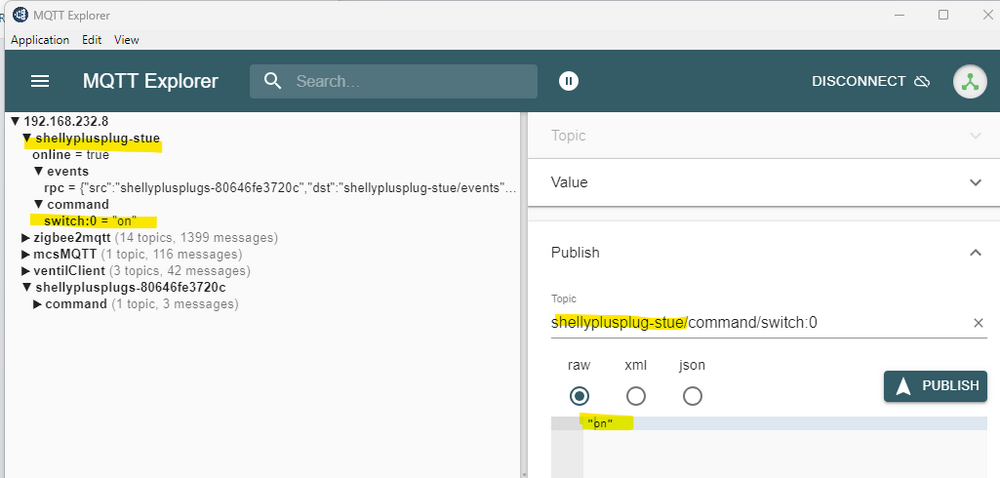Select the raw payload format
The image size is (1000, 478).
pos(579,396)
